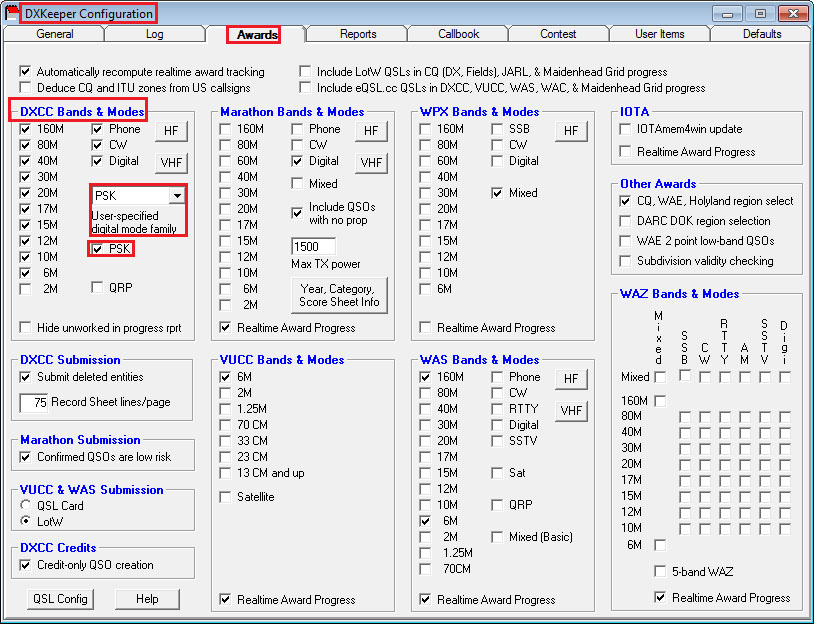Viewport: 814px width, 624px height.
Task: Click Year, Category, Score Sheet Info button
Action: [338, 295]
